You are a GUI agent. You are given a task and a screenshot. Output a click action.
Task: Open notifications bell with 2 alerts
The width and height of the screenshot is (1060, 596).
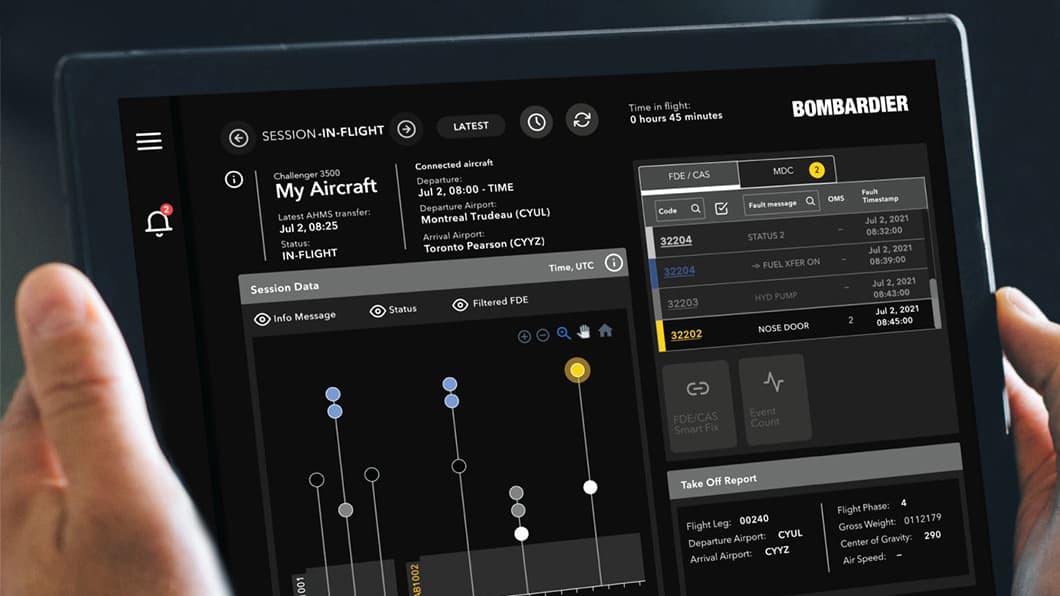pyautogui.click(x=159, y=220)
